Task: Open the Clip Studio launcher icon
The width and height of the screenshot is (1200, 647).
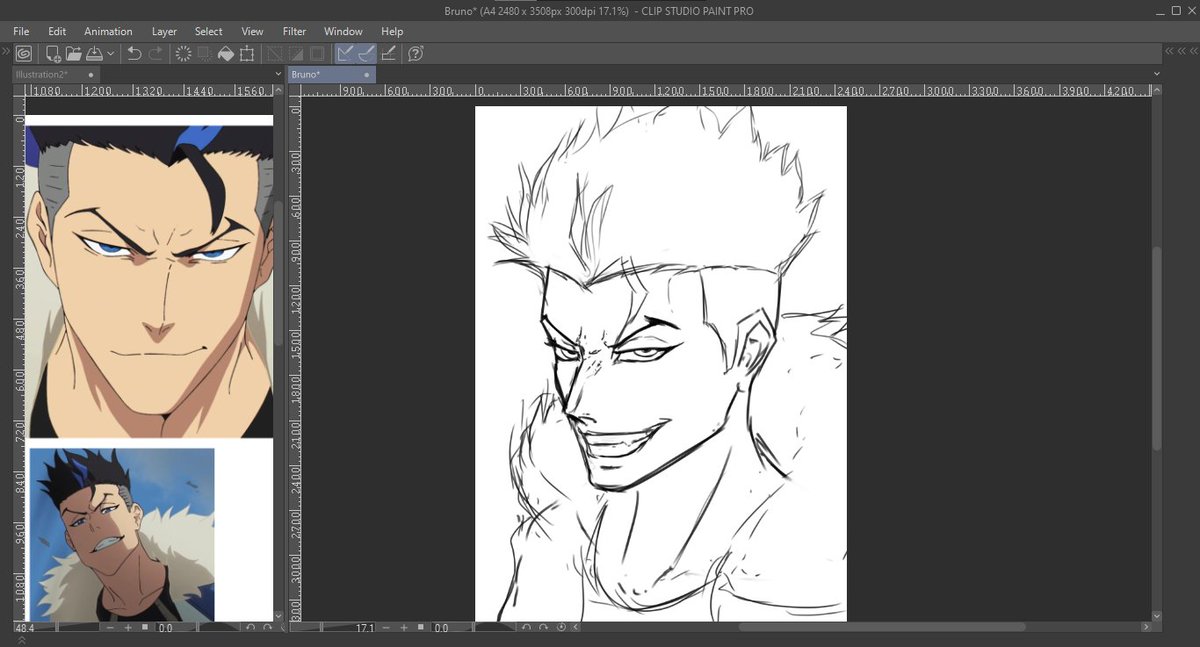Action: (x=24, y=53)
